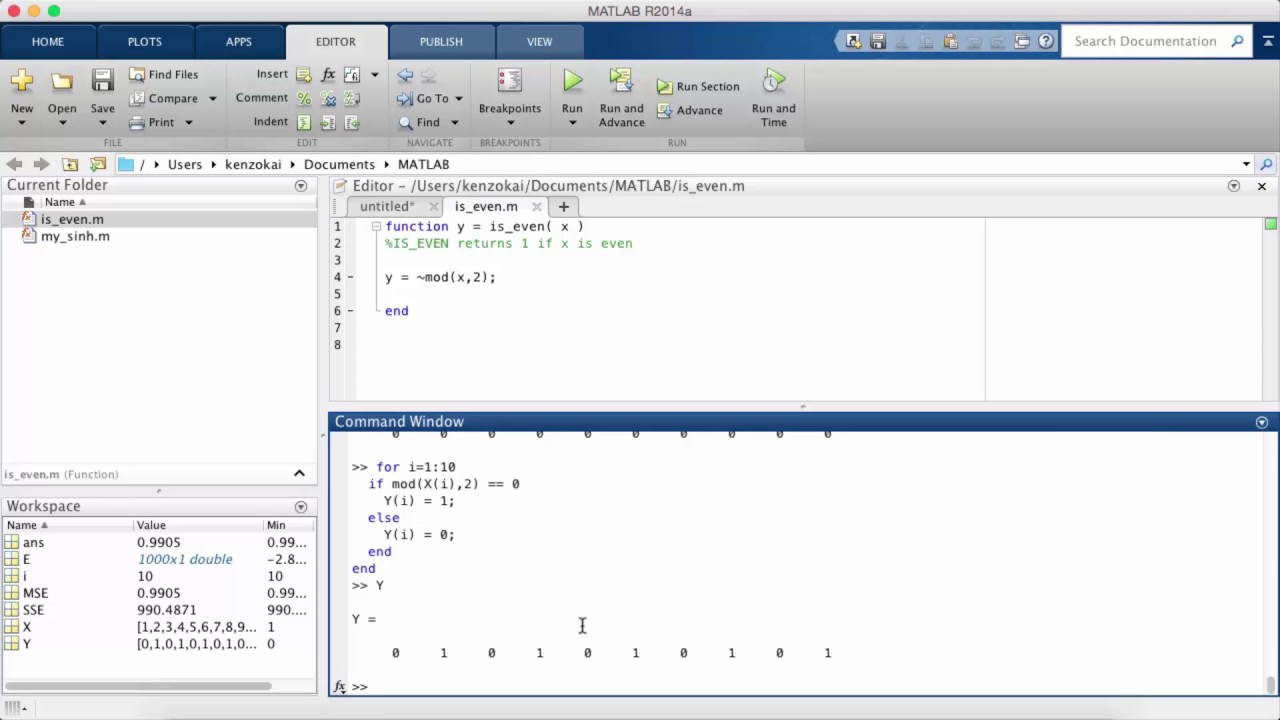Switch to the APPS tab
Screen dimensions: 1280x720
(238, 41)
